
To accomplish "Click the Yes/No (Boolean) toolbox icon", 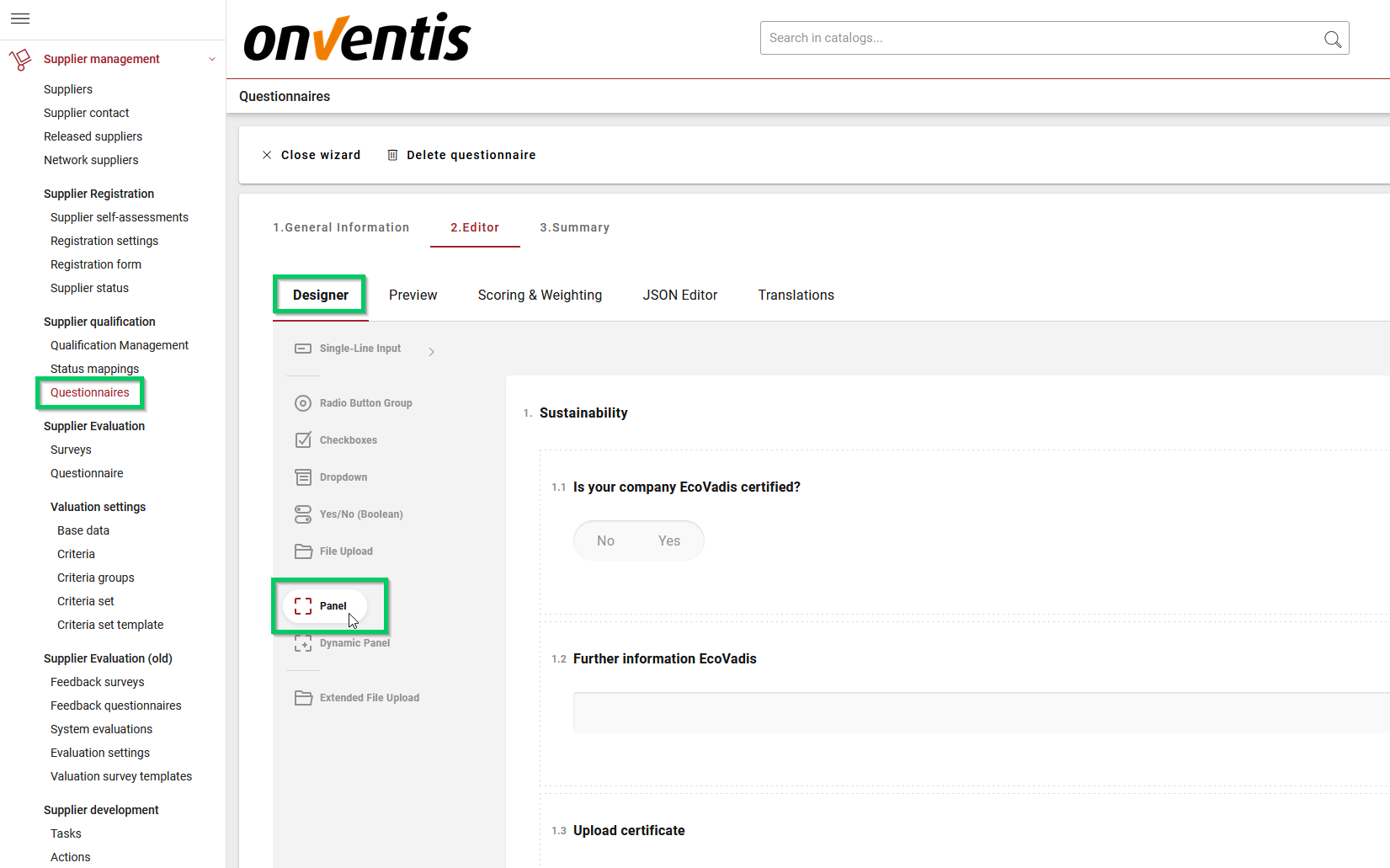I will click(303, 514).
